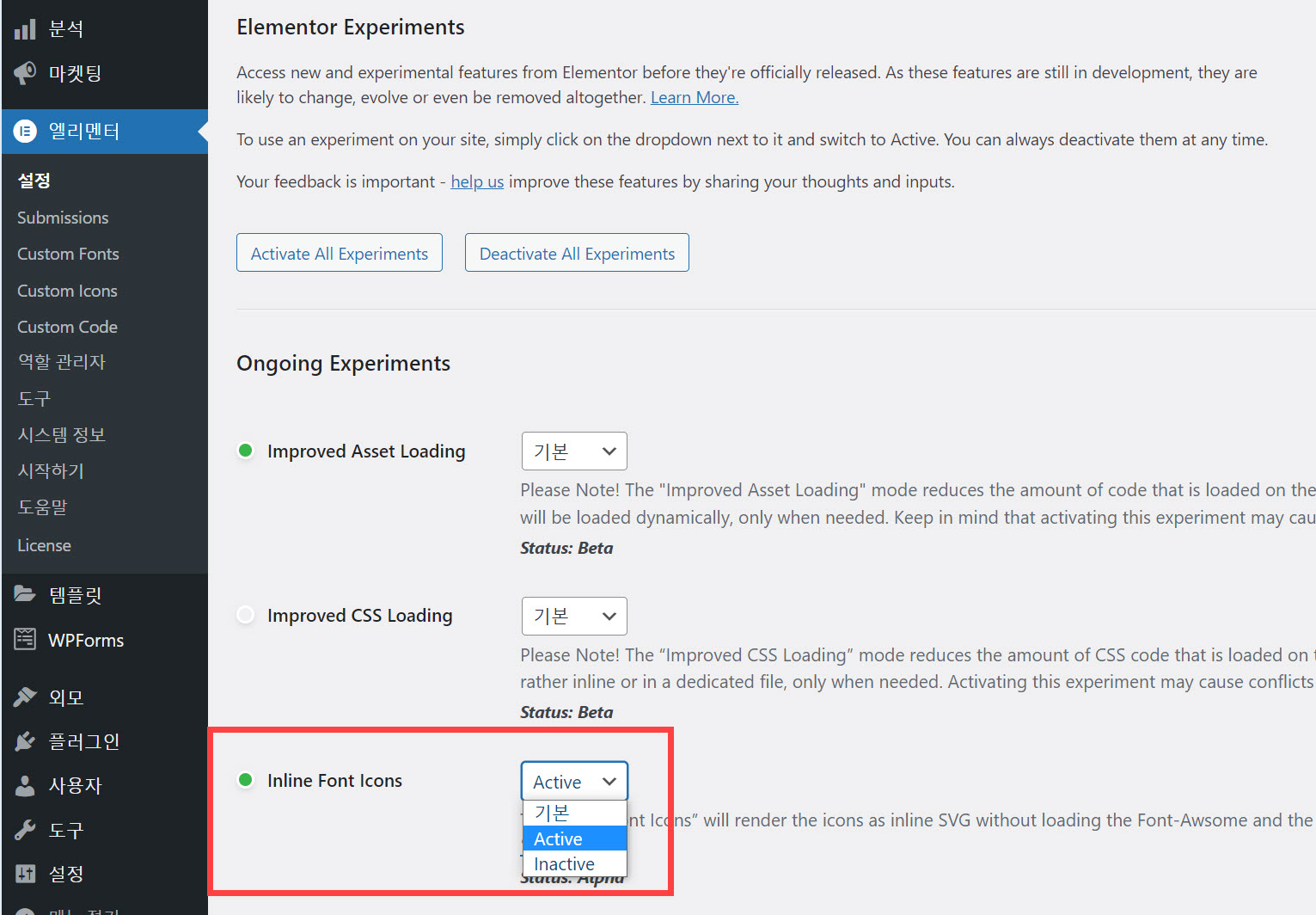Open Custom Icons submenu item
Image resolution: width=1316 pixels, height=915 pixels.
[x=67, y=291]
